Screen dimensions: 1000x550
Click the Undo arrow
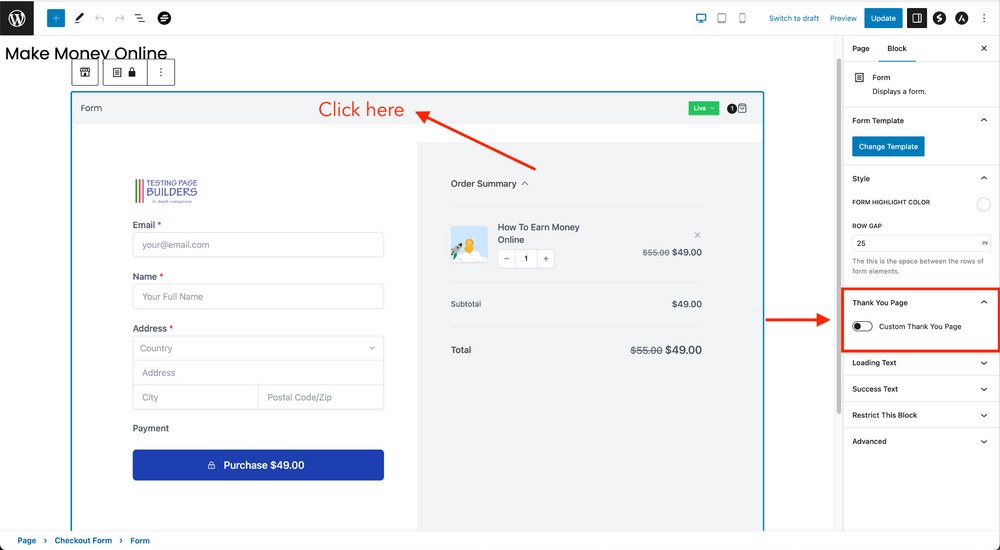pyautogui.click(x=99, y=19)
